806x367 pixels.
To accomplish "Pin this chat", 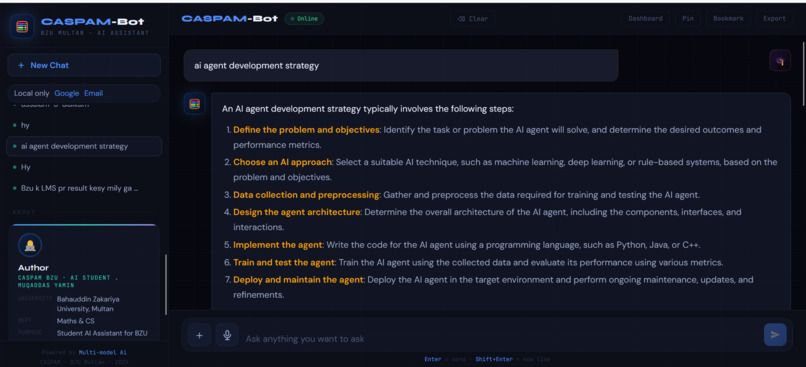I will (687, 19).
